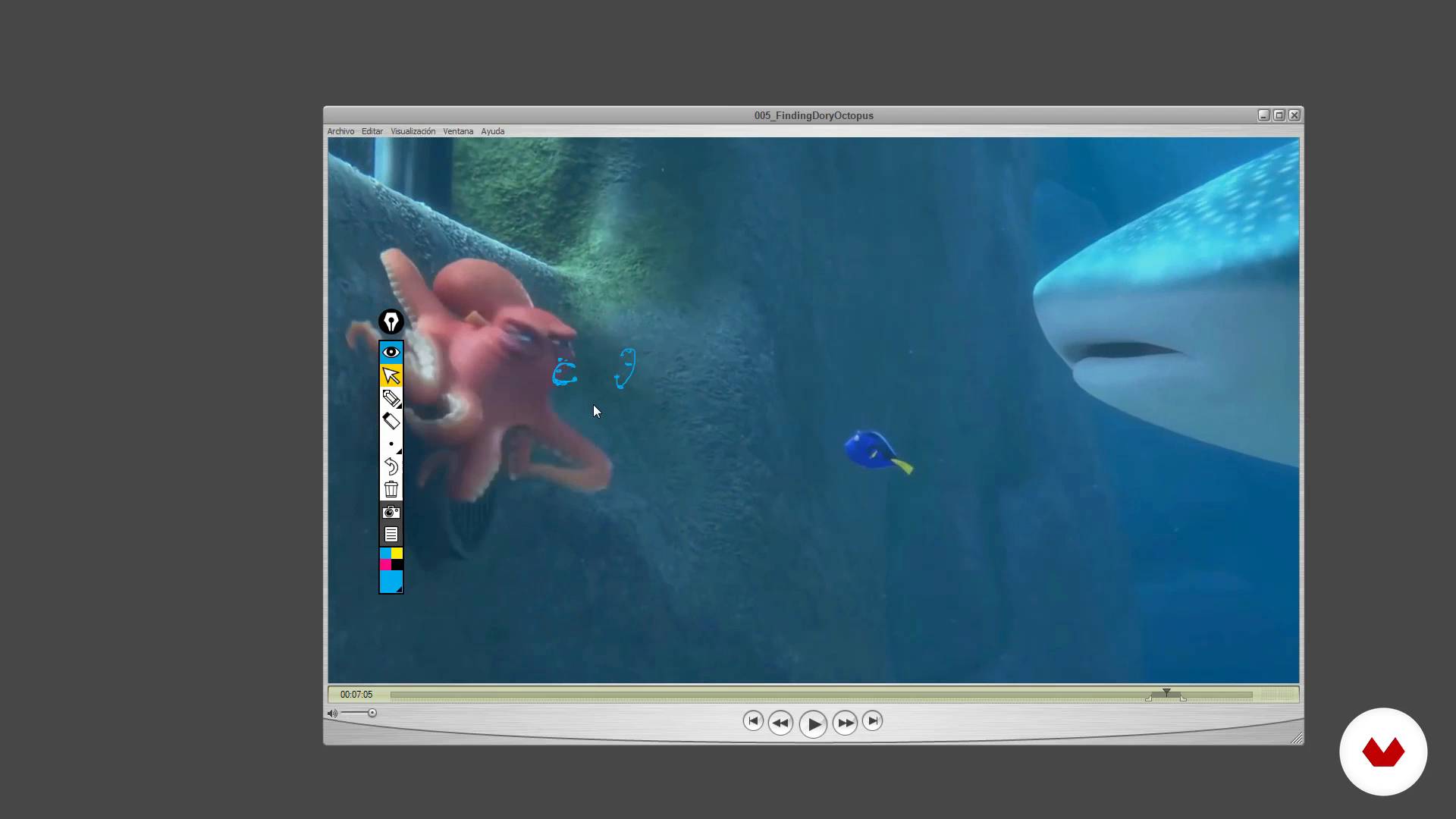
Task: Open the brush size dot option
Action: pyautogui.click(x=391, y=444)
